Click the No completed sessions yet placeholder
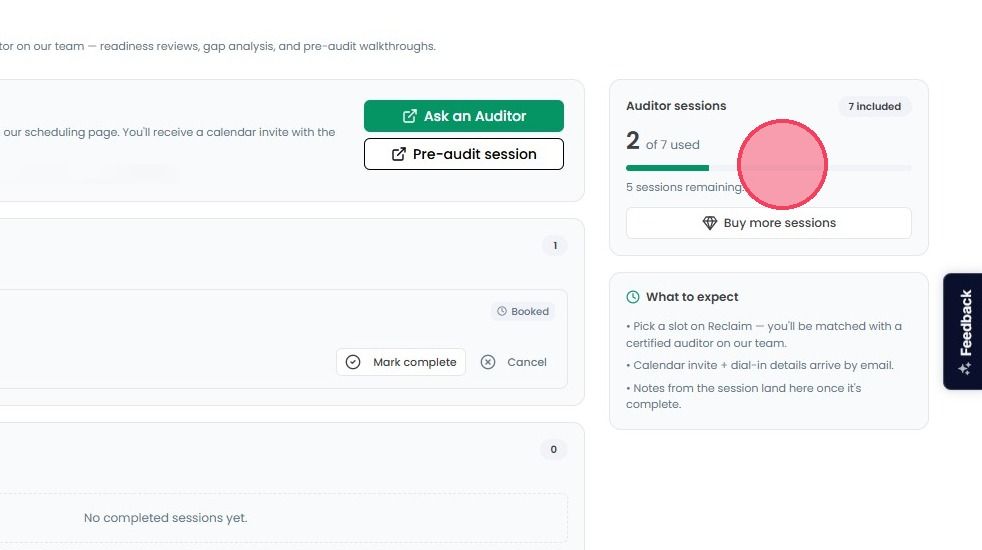The height and width of the screenshot is (550, 982). pos(166,518)
